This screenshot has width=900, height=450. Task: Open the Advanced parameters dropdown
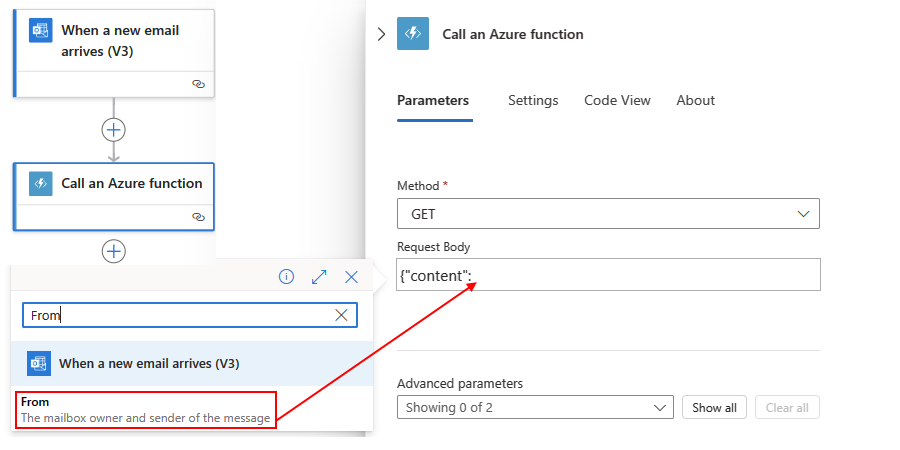[535, 407]
